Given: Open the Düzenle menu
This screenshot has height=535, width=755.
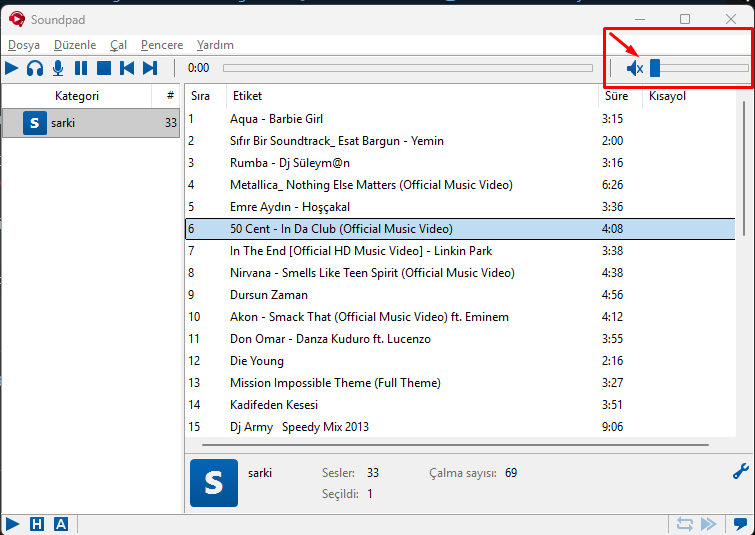Looking at the screenshot, I should click(75, 45).
